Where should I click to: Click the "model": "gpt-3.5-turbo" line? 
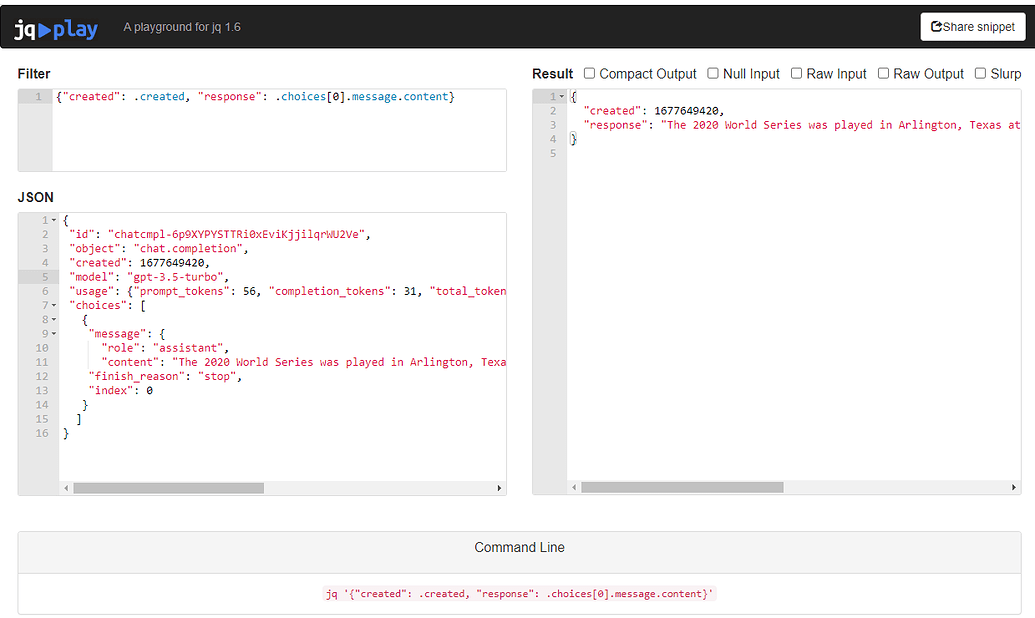(x=149, y=277)
